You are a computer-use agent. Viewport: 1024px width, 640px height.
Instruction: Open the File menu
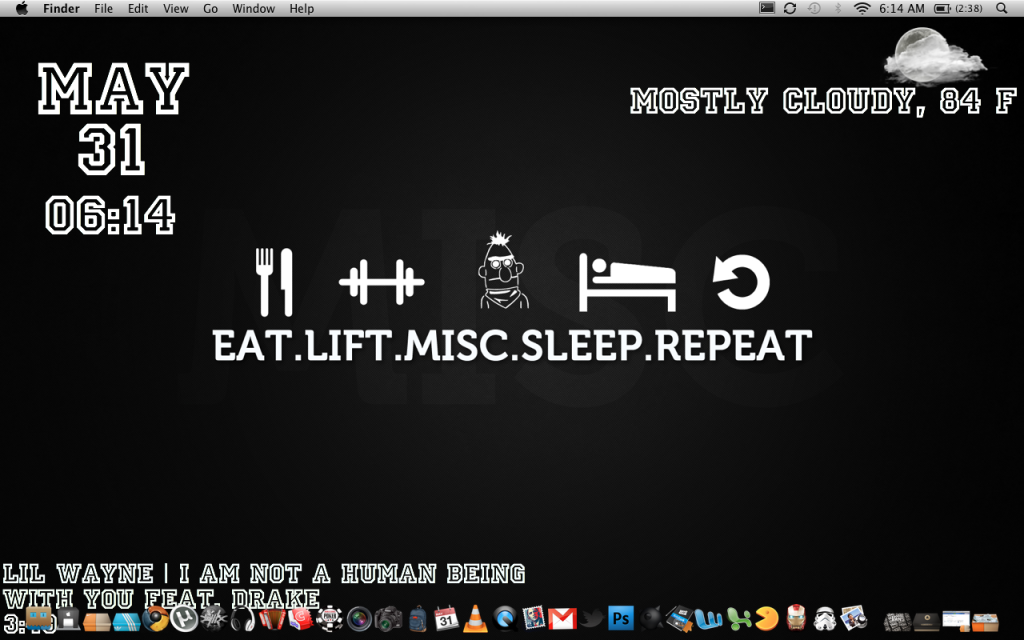coord(103,8)
